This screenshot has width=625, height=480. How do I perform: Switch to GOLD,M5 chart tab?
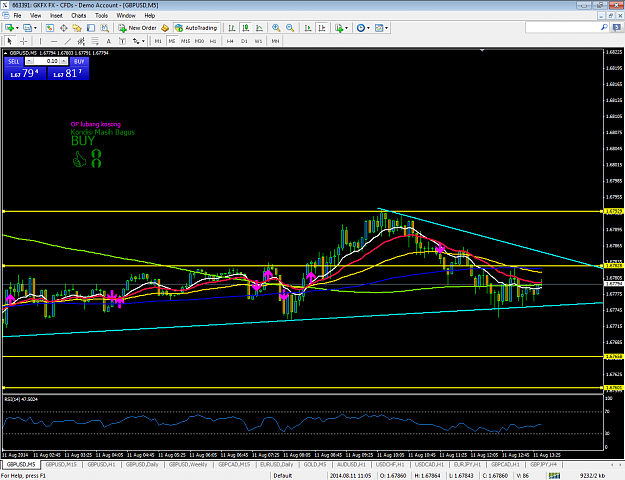tap(315, 464)
